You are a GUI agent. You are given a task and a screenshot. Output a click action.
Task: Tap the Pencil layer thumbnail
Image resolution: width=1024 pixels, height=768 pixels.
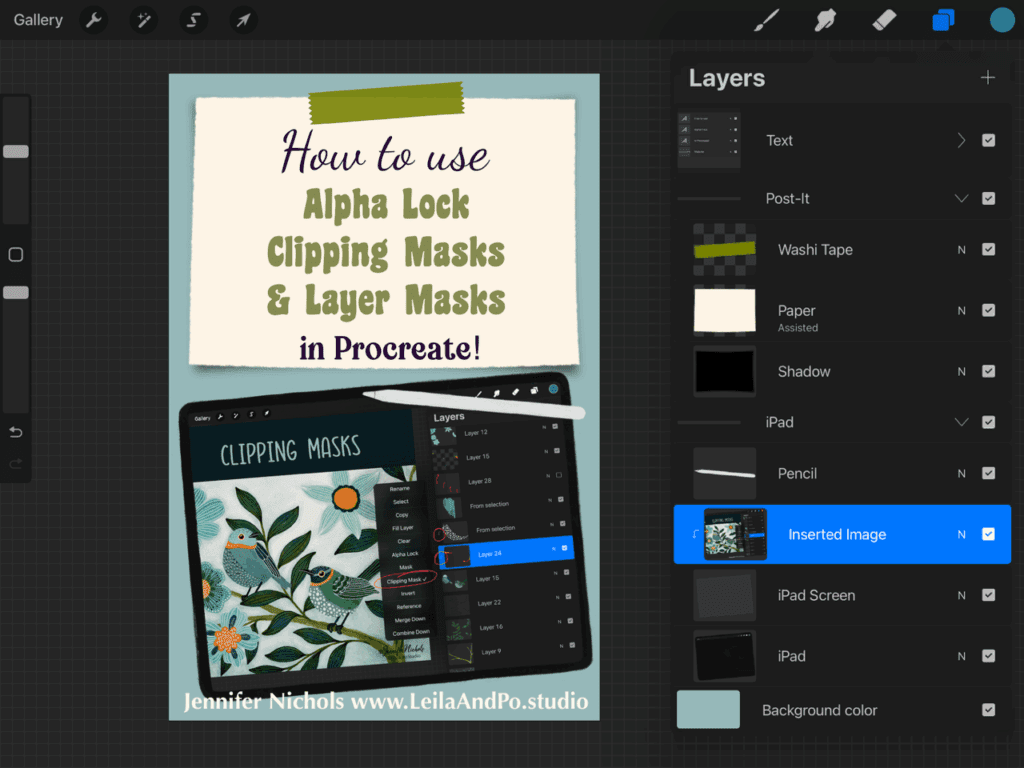[724, 473]
